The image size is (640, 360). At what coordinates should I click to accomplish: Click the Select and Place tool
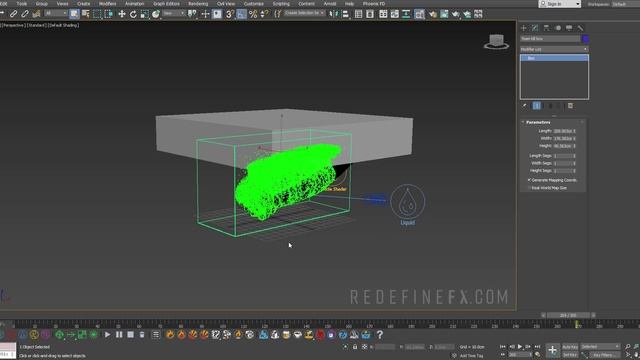156,14
